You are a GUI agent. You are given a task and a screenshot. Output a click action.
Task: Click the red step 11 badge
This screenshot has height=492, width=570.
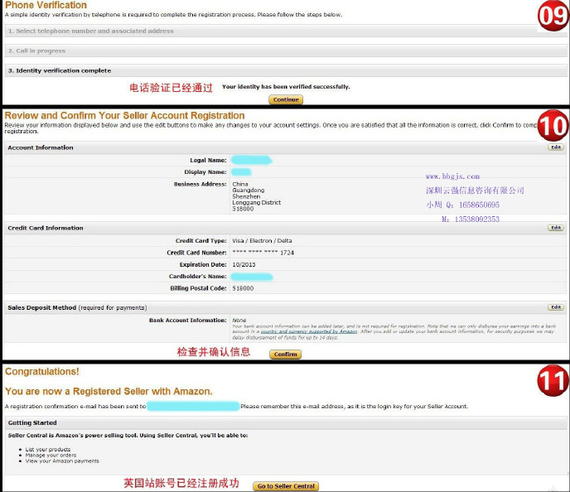(553, 381)
